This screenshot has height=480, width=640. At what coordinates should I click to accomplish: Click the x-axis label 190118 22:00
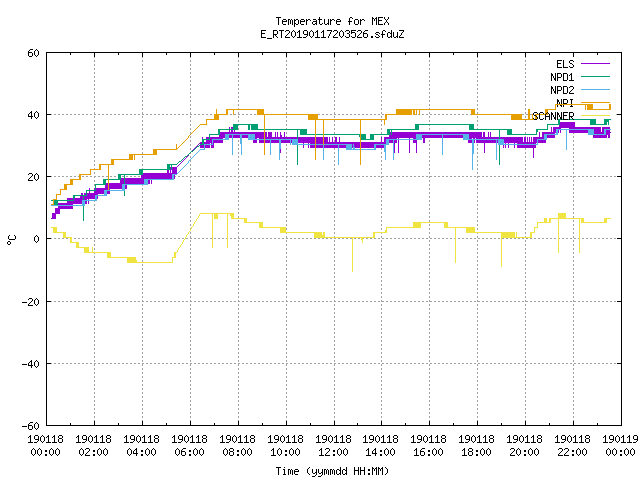click(572, 446)
